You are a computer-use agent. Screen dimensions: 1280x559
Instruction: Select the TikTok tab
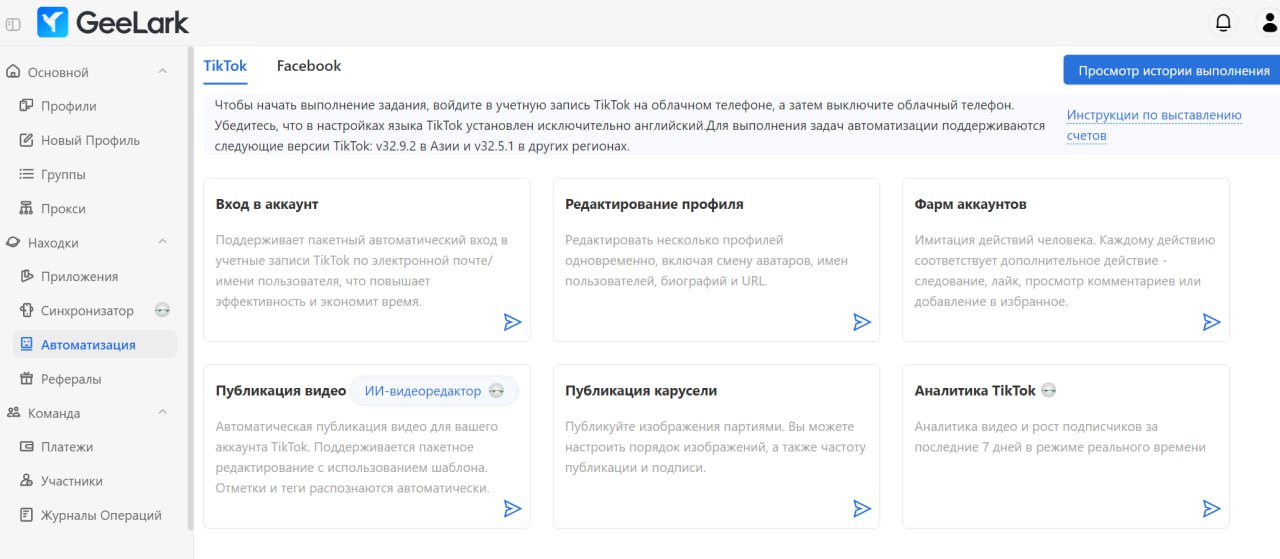point(225,66)
